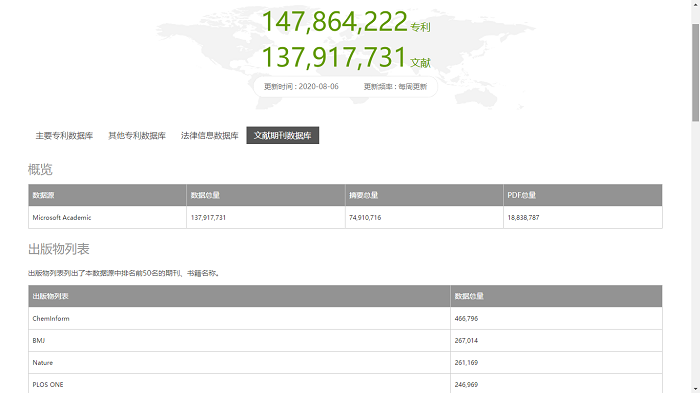700x393 pixels.
Task: Click the scrollbar down arrow
Action: (696, 389)
